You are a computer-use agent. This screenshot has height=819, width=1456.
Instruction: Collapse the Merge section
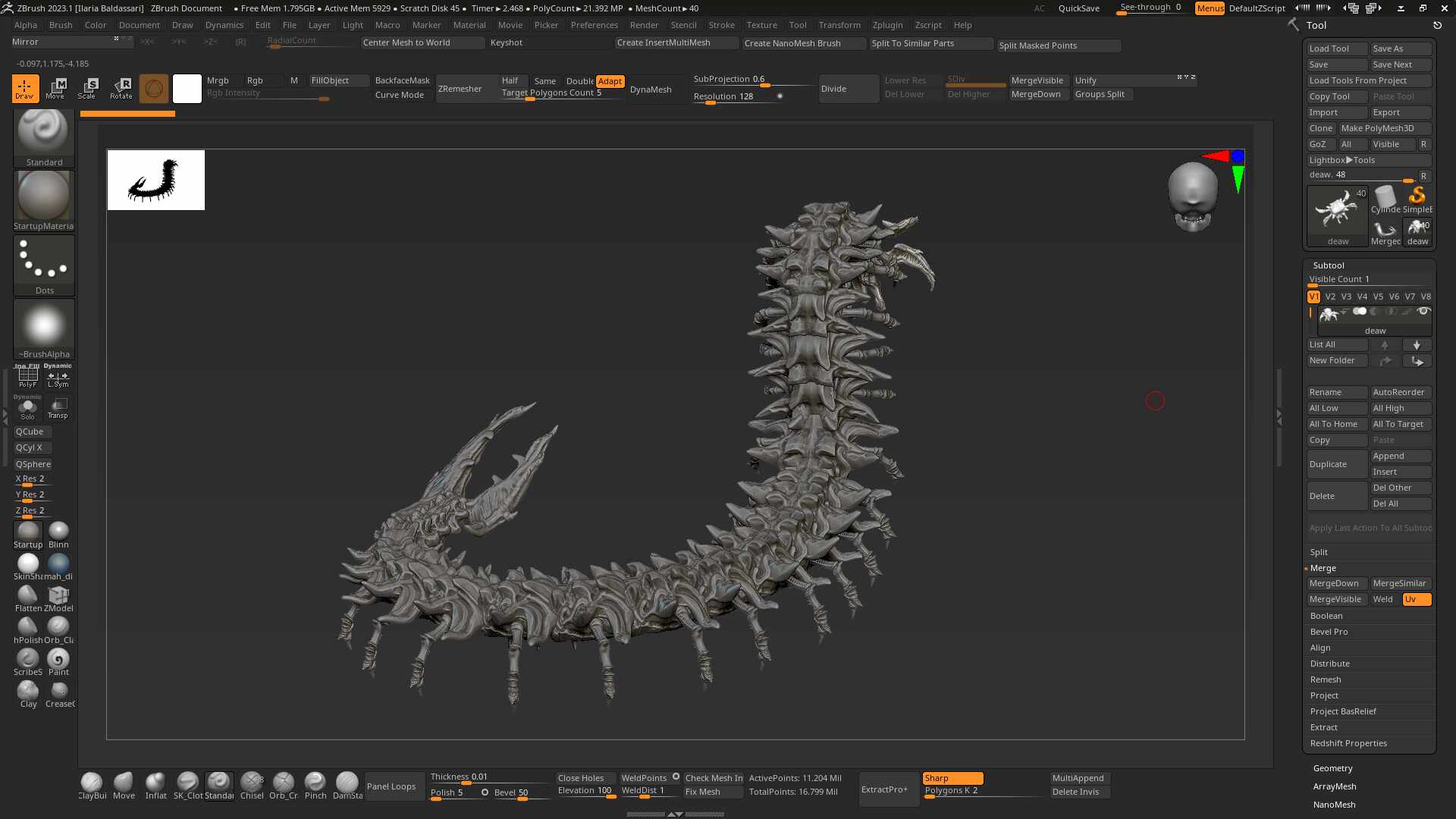pos(1323,568)
